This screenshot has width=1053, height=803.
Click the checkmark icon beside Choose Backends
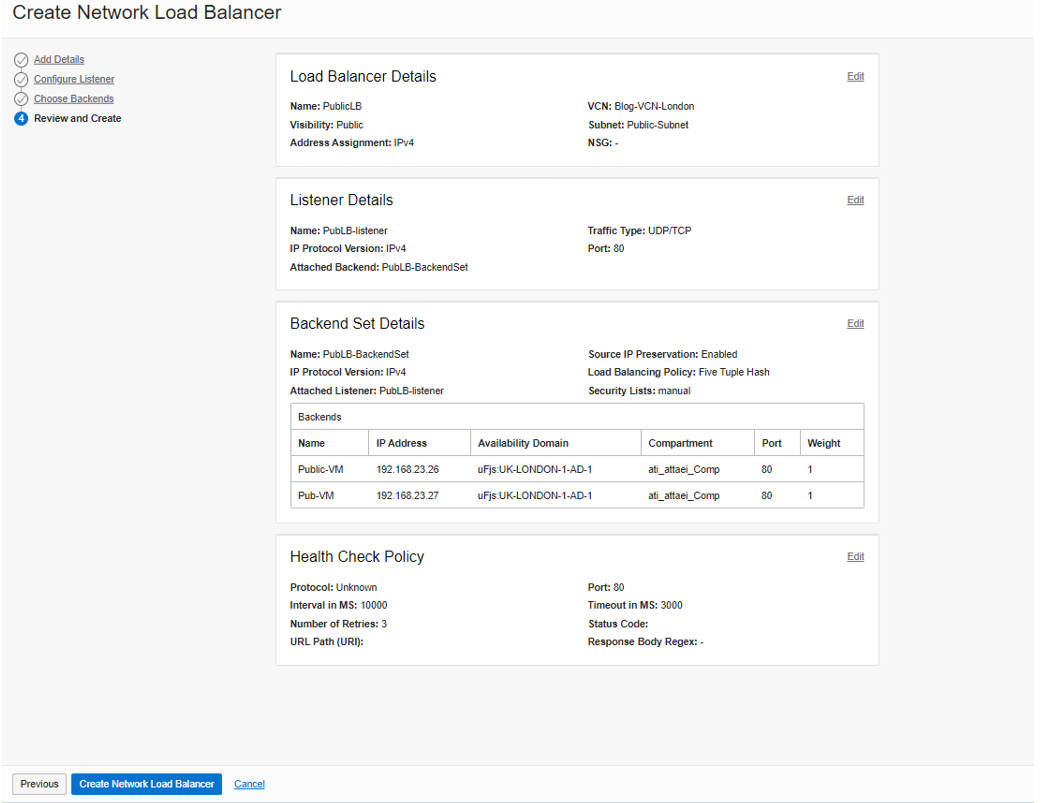coord(21,99)
